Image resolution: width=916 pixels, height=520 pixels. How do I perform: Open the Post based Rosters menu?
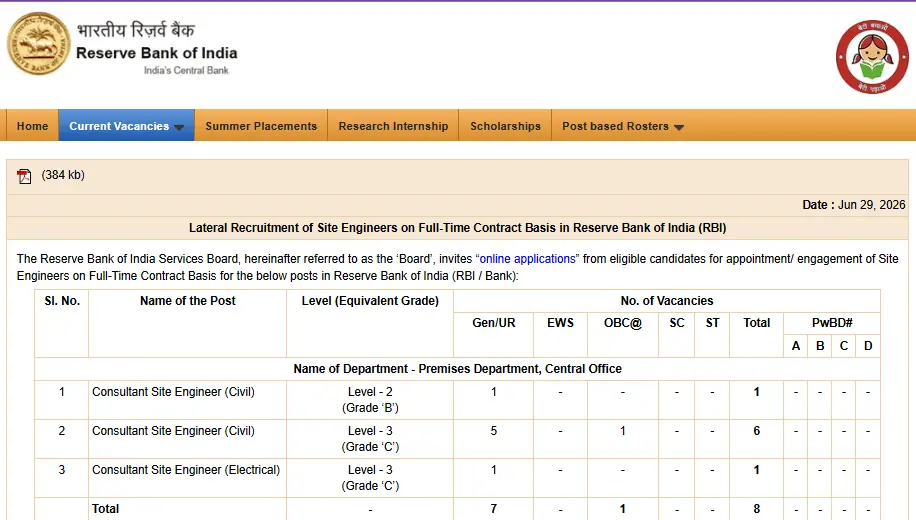[x=623, y=126]
